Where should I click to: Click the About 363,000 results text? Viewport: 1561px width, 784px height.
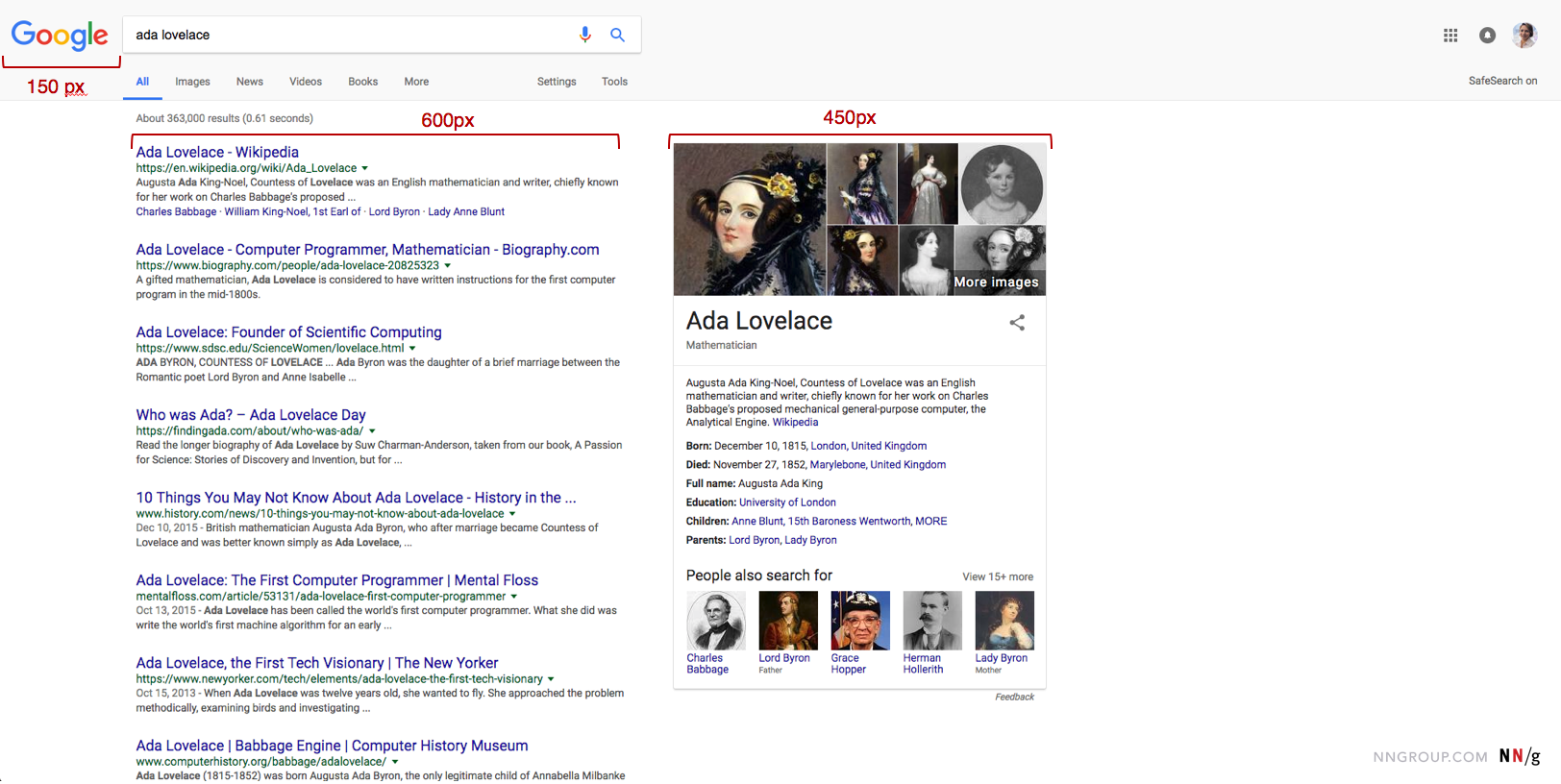pos(224,118)
